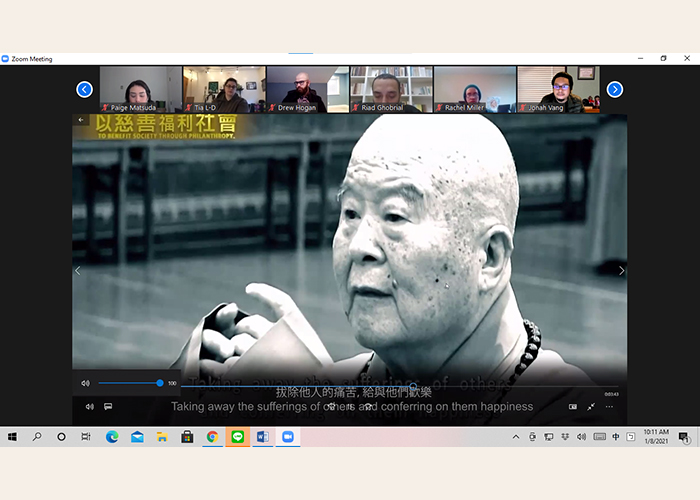This screenshot has width=700, height=500.
Task: Select Drew Hogan's video thumbnail
Action: point(308,89)
